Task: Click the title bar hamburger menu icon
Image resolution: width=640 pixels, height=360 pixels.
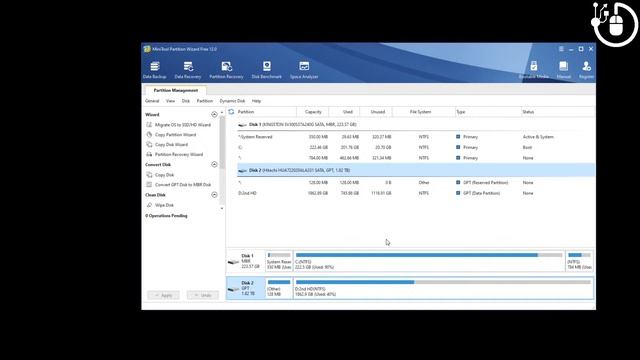Action: (x=561, y=49)
